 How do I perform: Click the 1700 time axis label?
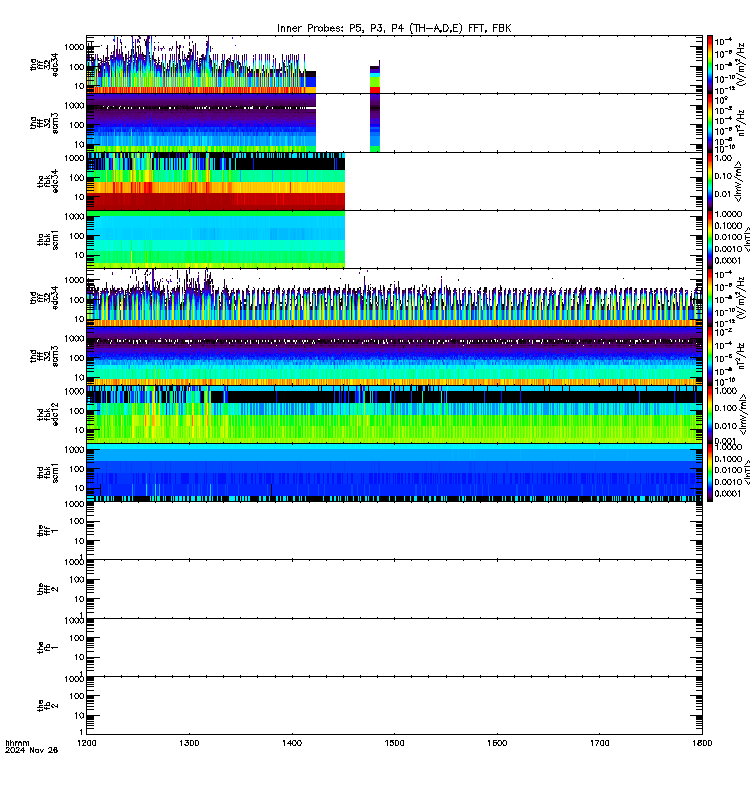pyautogui.click(x=599, y=743)
